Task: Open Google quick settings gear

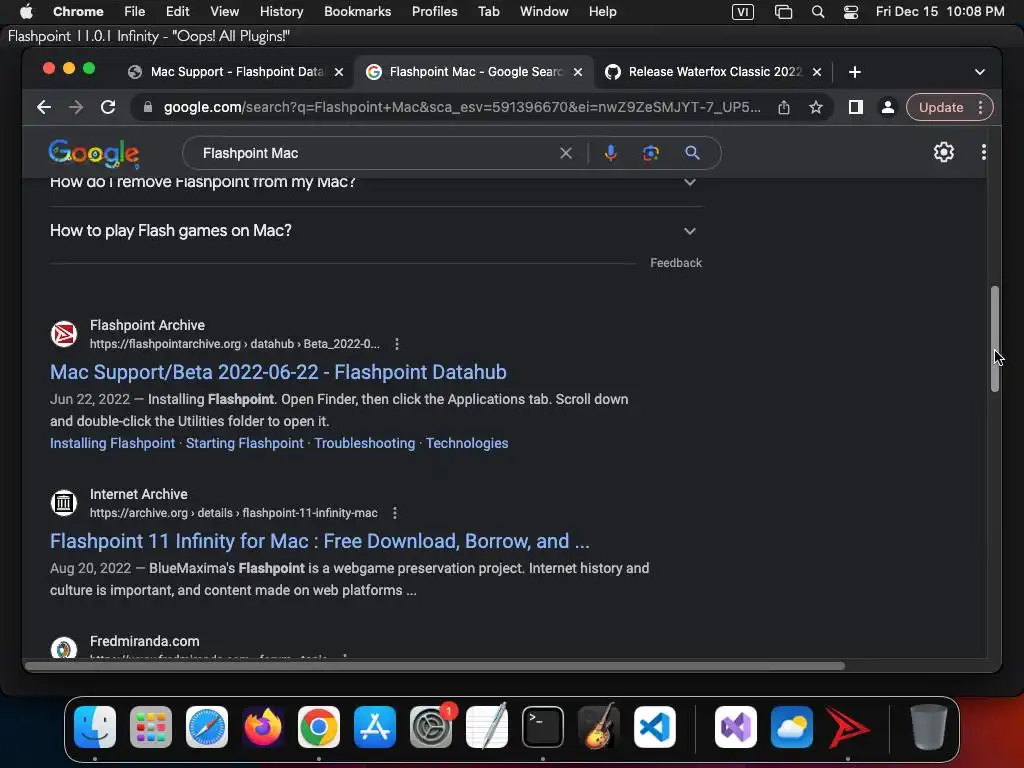Action: [944, 152]
